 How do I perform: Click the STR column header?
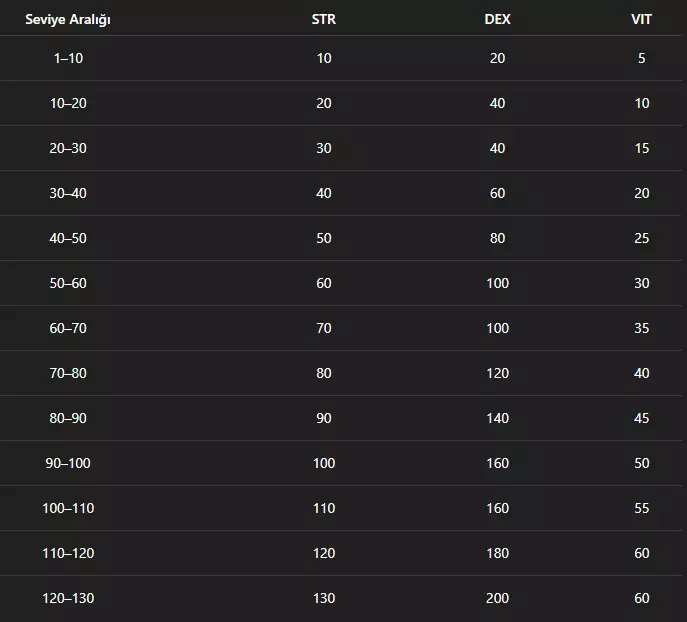point(323,20)
